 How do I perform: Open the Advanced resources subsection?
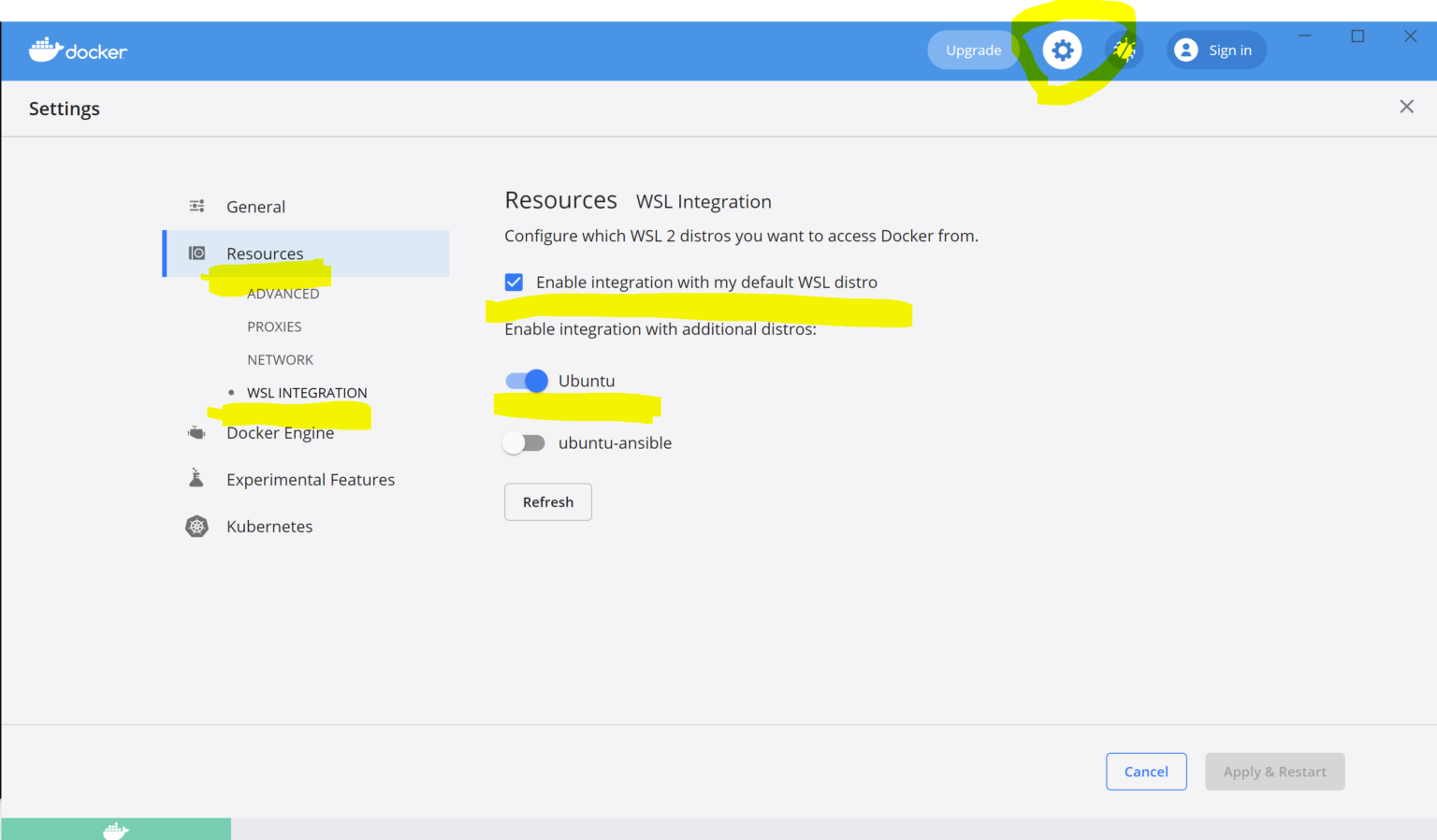(x=283, y=294)
